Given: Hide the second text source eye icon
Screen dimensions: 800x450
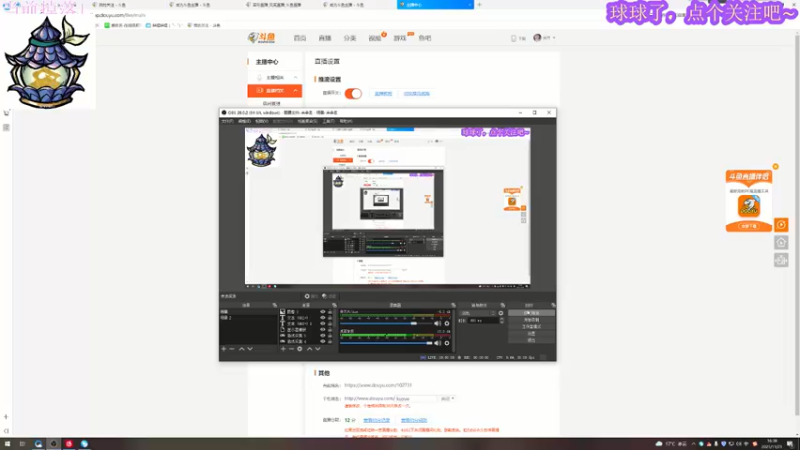Looking at the screenshot, I should click(x=322, y=323).
